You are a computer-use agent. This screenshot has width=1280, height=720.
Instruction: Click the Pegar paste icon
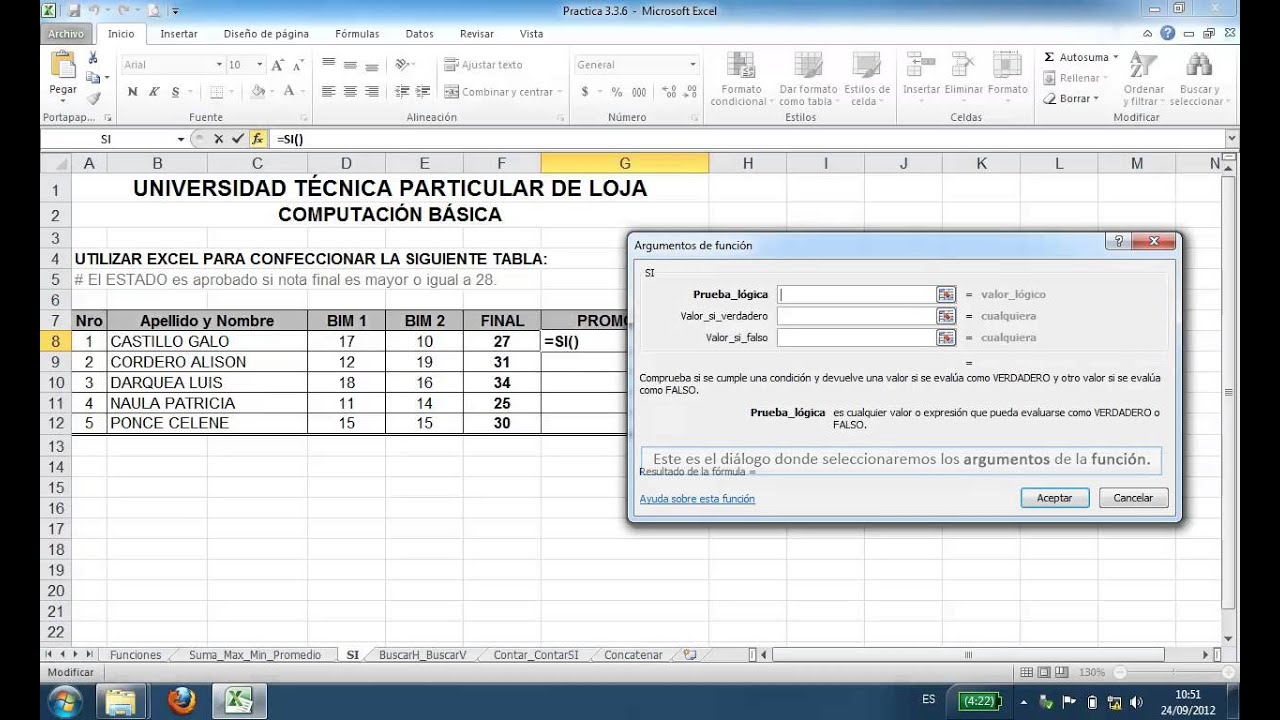click(63, 66)
